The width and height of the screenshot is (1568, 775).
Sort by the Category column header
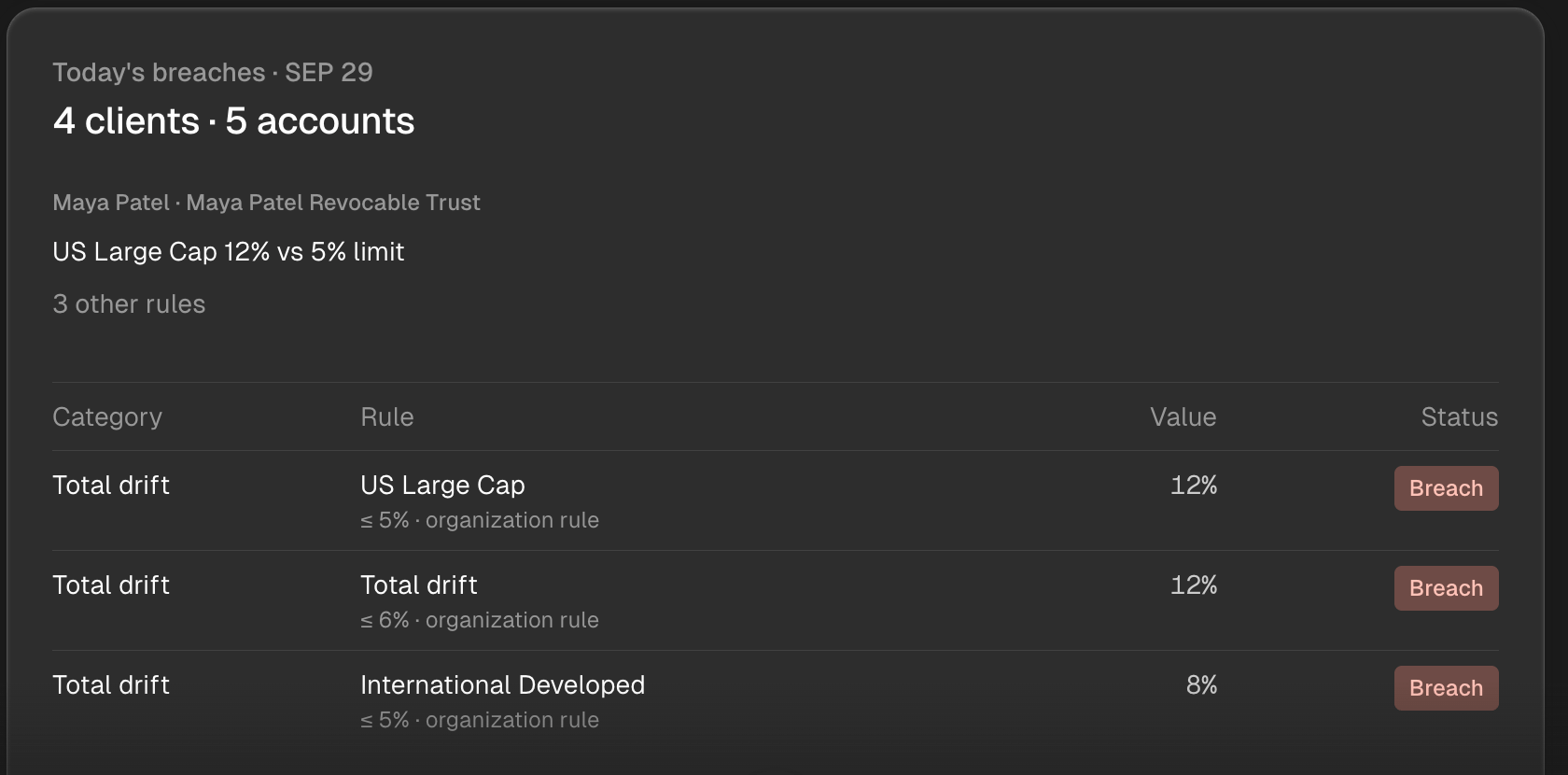click(x=107, y=417)
